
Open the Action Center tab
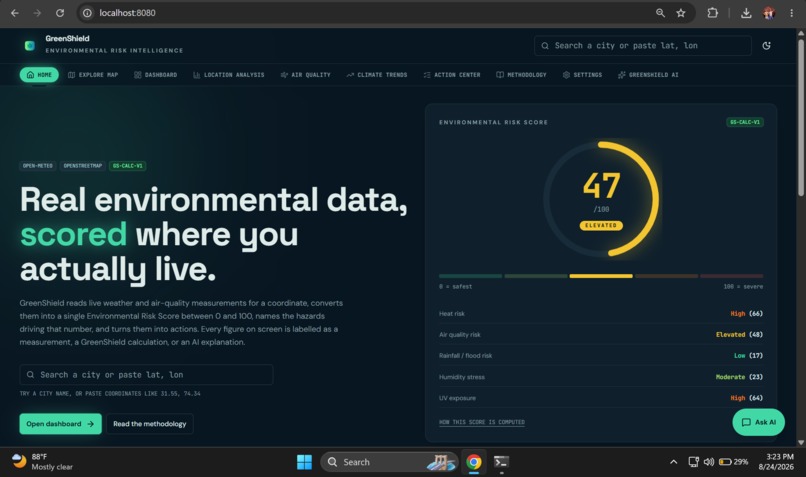tap(452, 75)
